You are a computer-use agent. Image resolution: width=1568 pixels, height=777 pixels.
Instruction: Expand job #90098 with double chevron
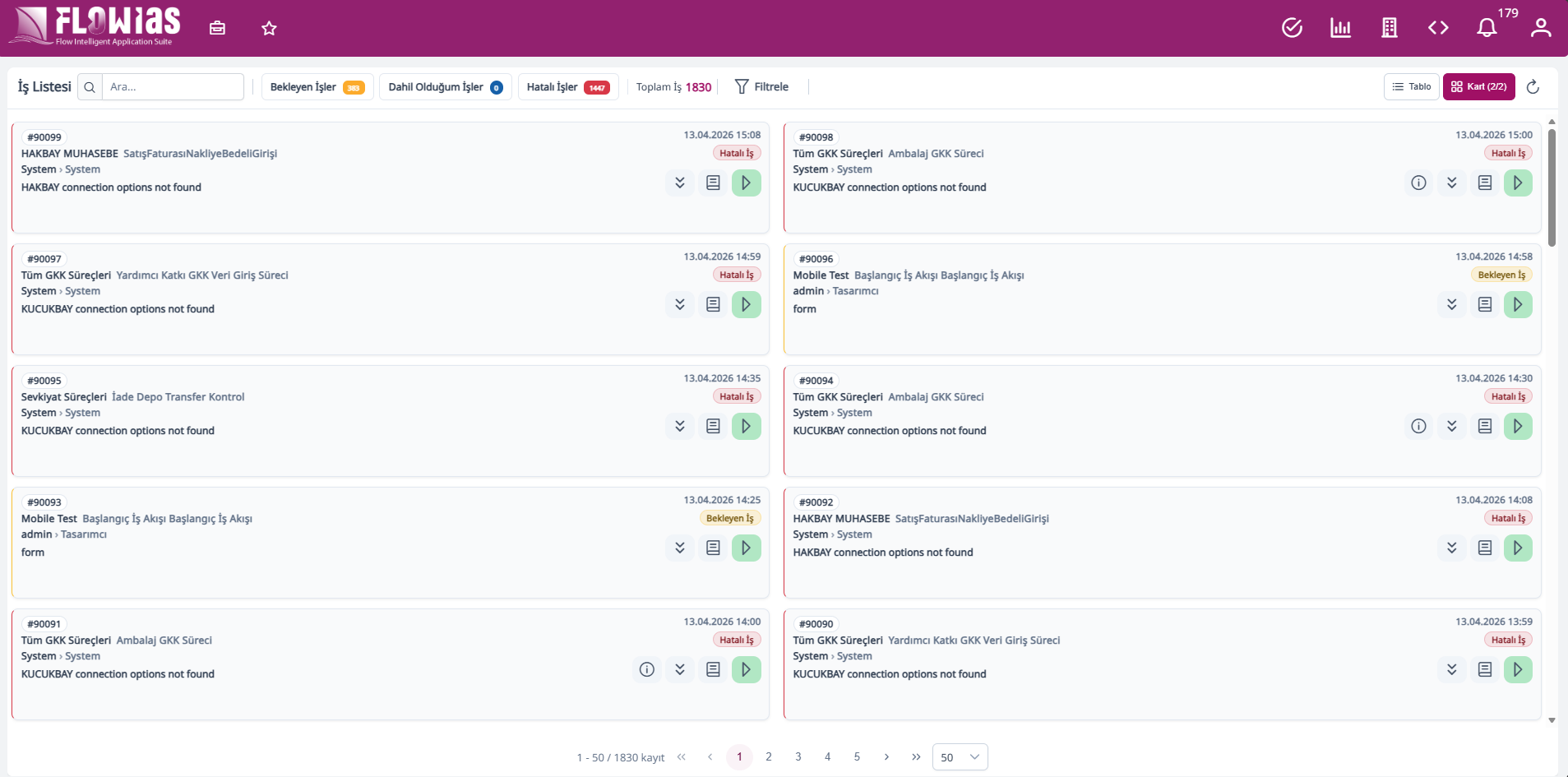pos(1452,183)
